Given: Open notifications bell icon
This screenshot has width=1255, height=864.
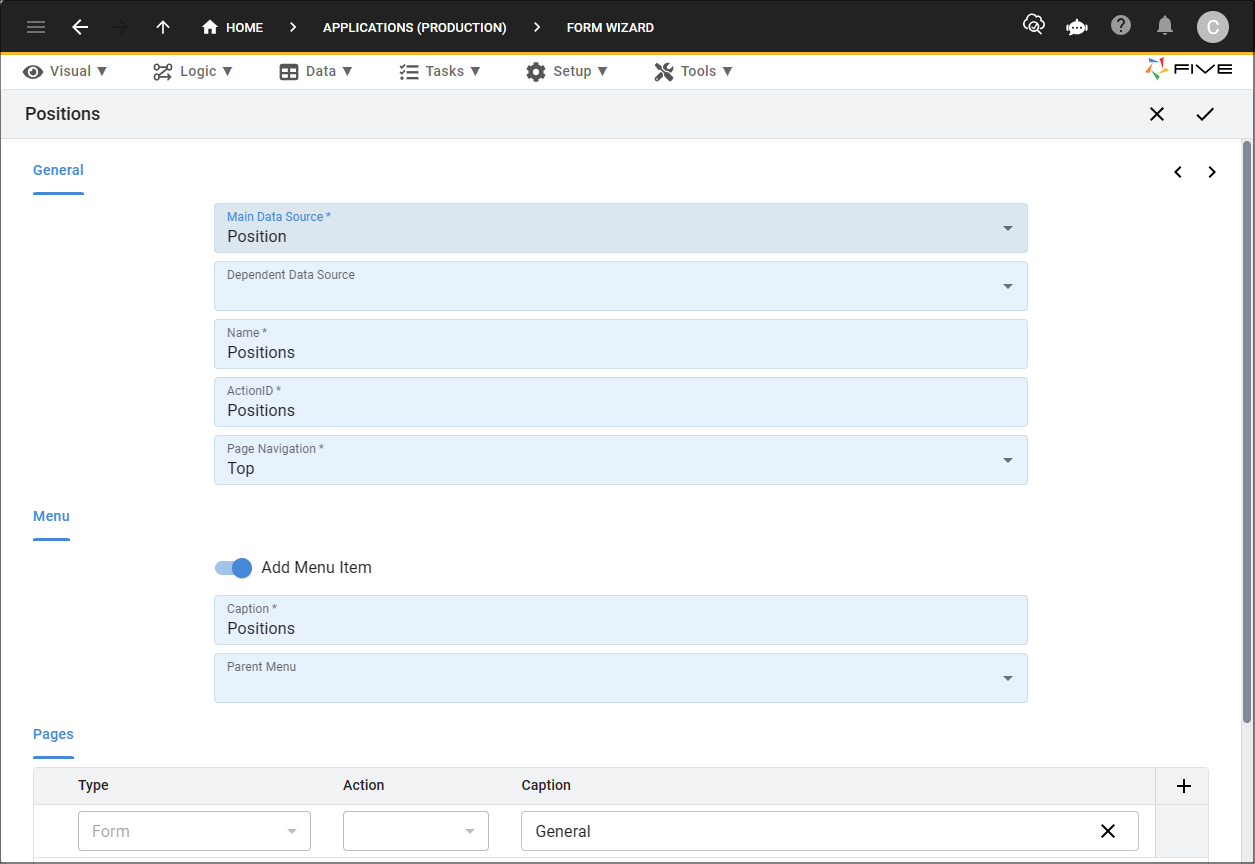Looking at the screenshot, I should pyautogui.click(x=1165, y=26).
